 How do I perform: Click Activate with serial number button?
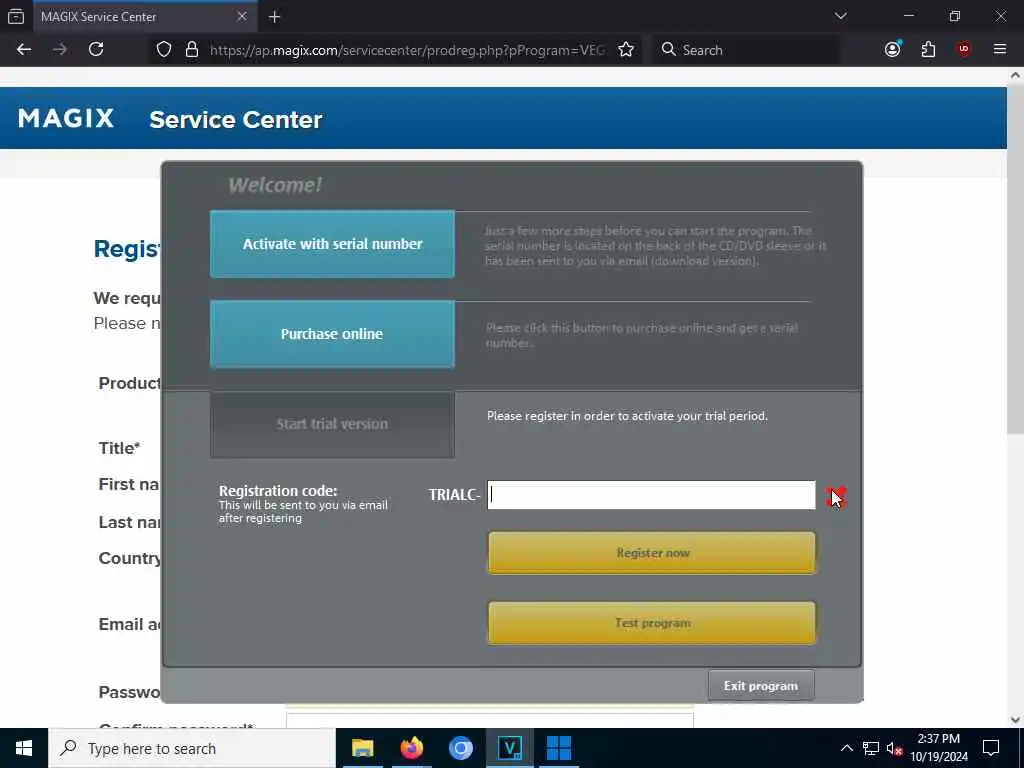click(x=332, y=244)
